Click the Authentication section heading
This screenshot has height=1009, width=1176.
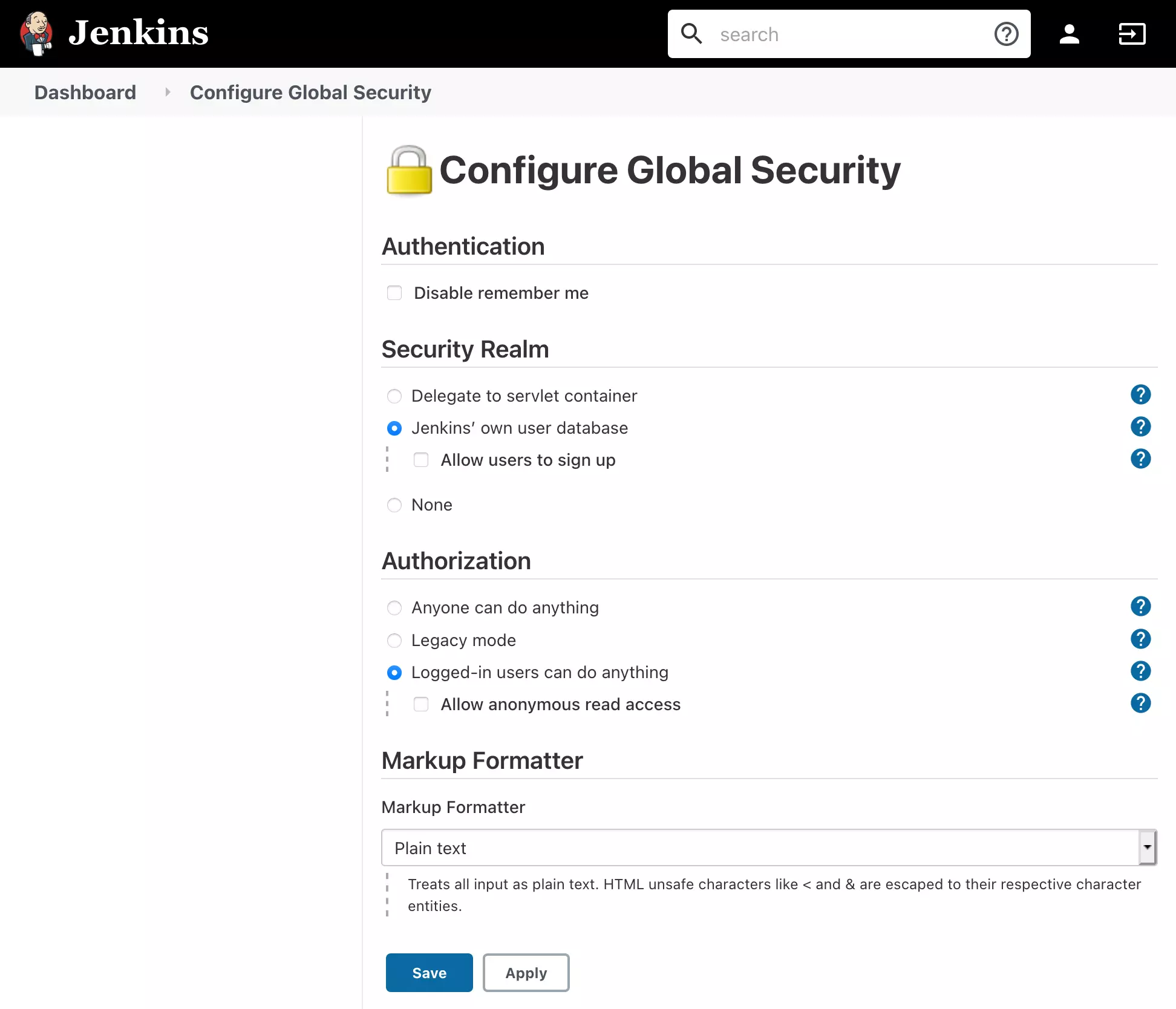[463, 246]
